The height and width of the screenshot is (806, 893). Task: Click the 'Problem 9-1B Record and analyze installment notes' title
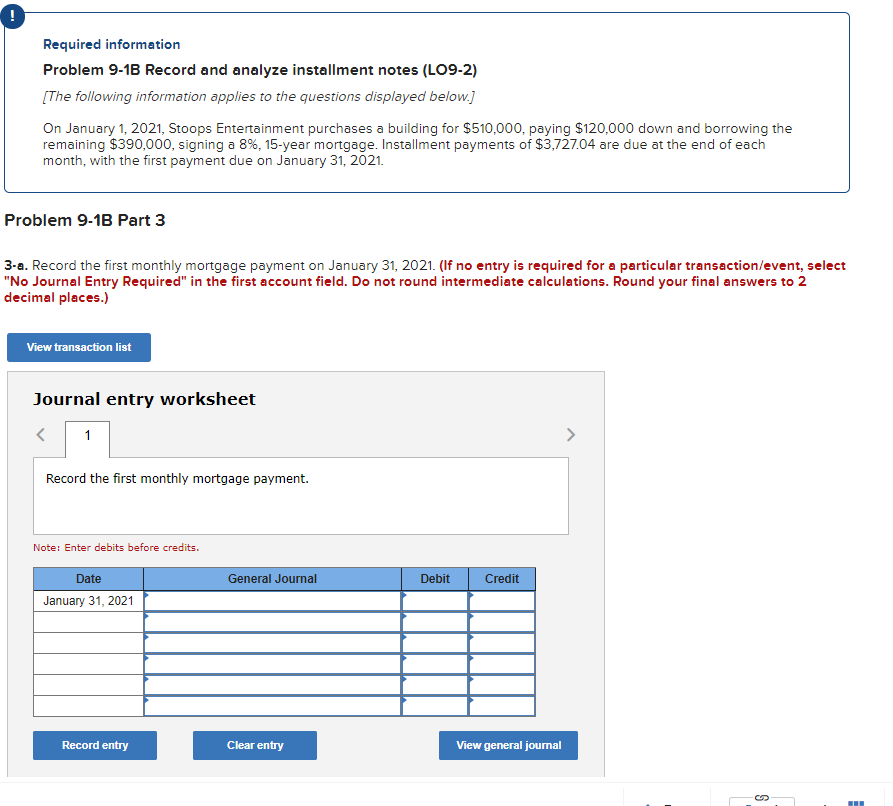[x=260, y=70]
